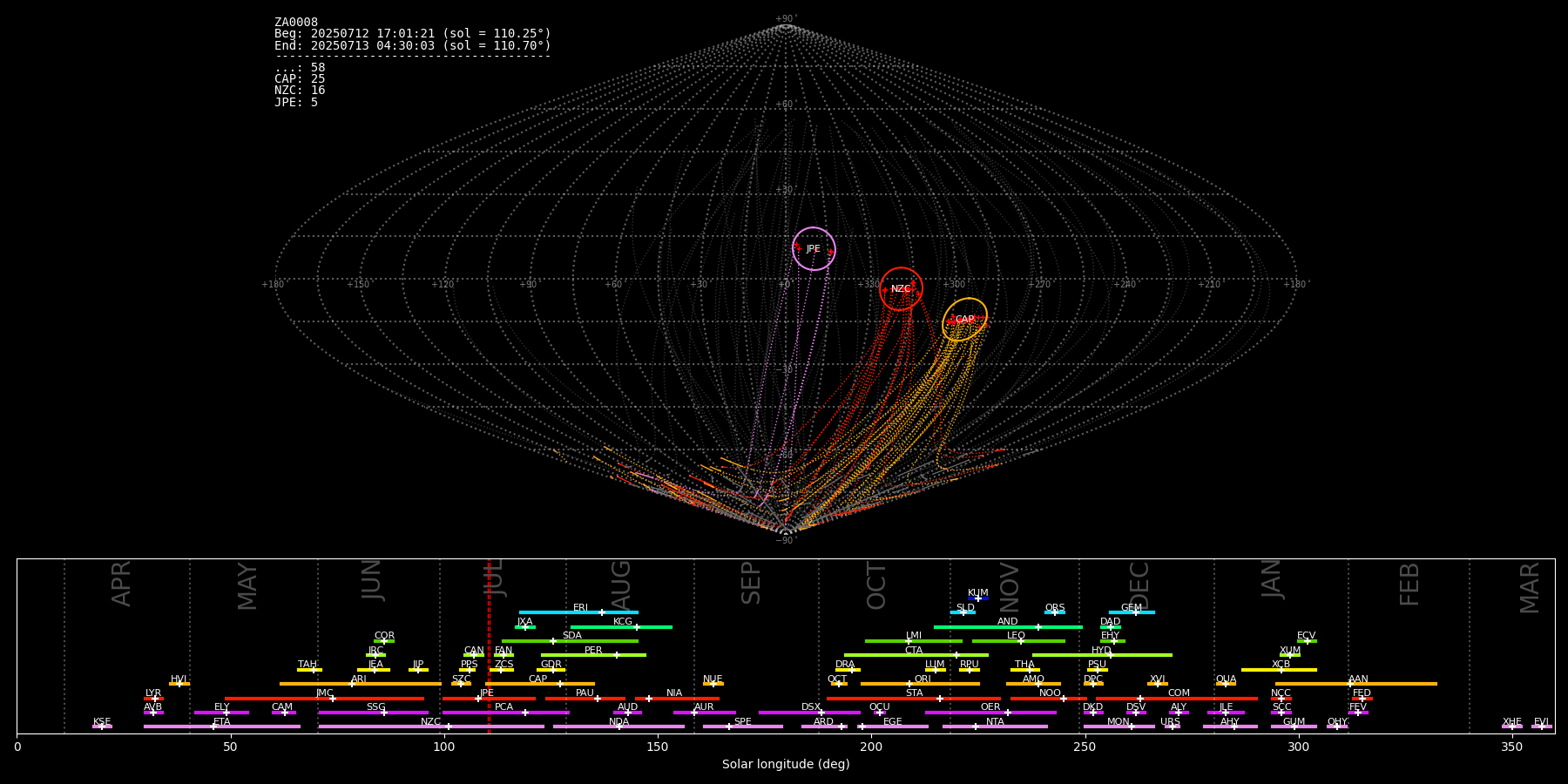The width and height of the screenshot is (1568, 784).
Task: Click the NZC shower bar in the timeline
Action: 431,727
